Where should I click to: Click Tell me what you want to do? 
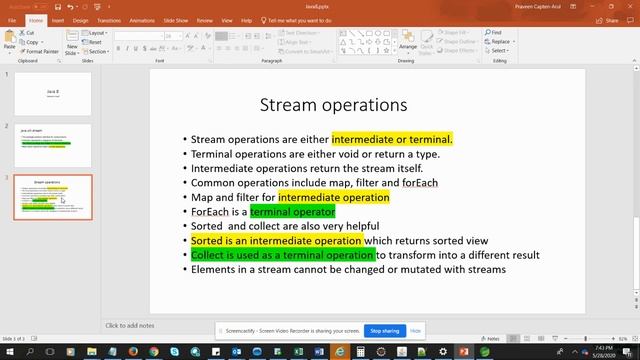(x=296, y=20)
